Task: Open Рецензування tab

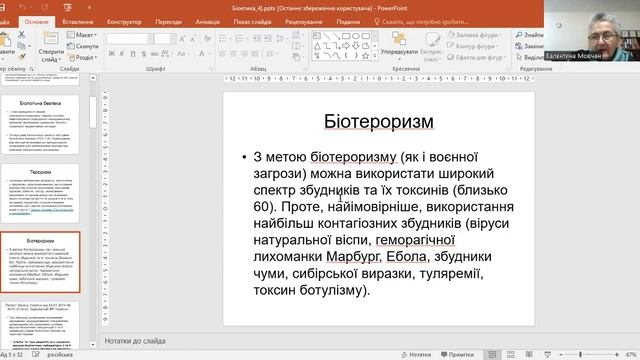Action: (x=304, y=22)
